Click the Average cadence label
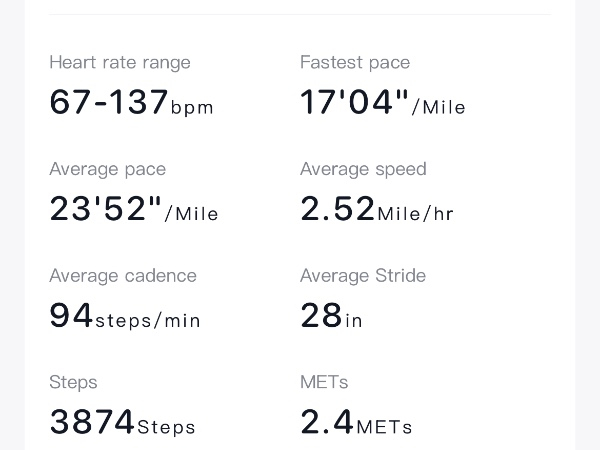Image resolution: width=600 pixels, height=450 pixels. 123,276
